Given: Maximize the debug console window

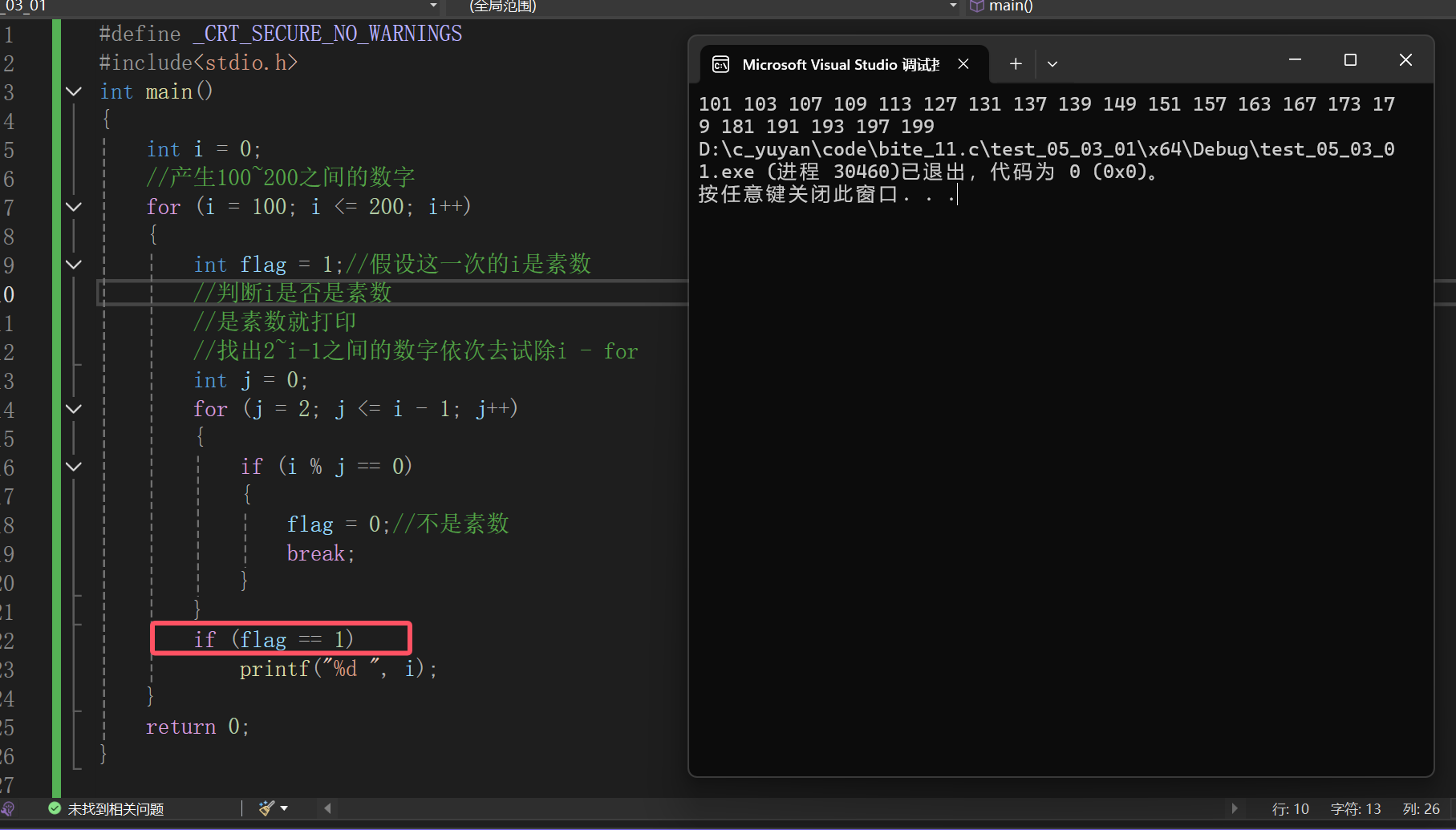Looking at the screenshot, I should pos(1350,60).
